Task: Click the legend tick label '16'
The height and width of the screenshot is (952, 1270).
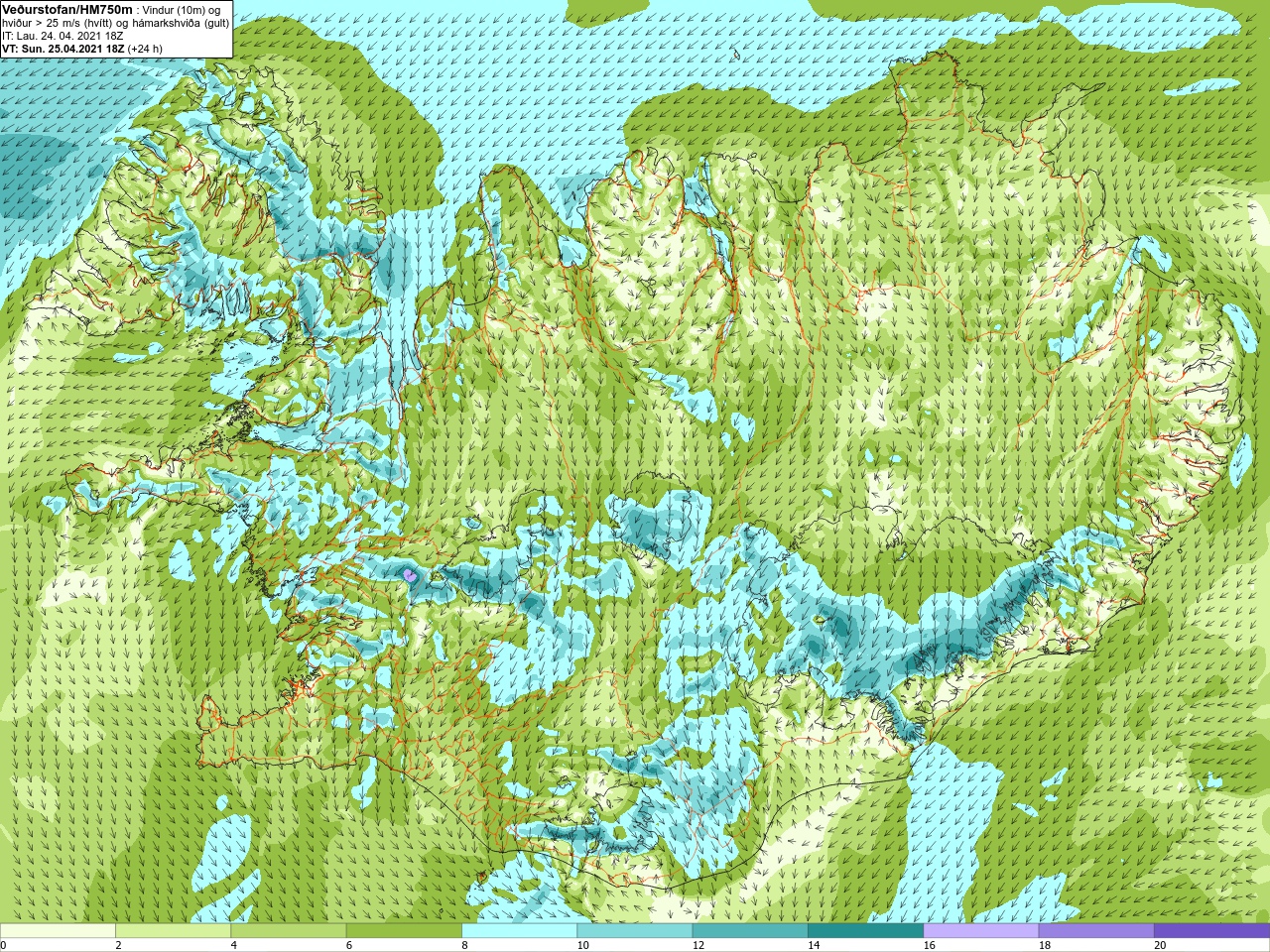Action: [929, 945]
